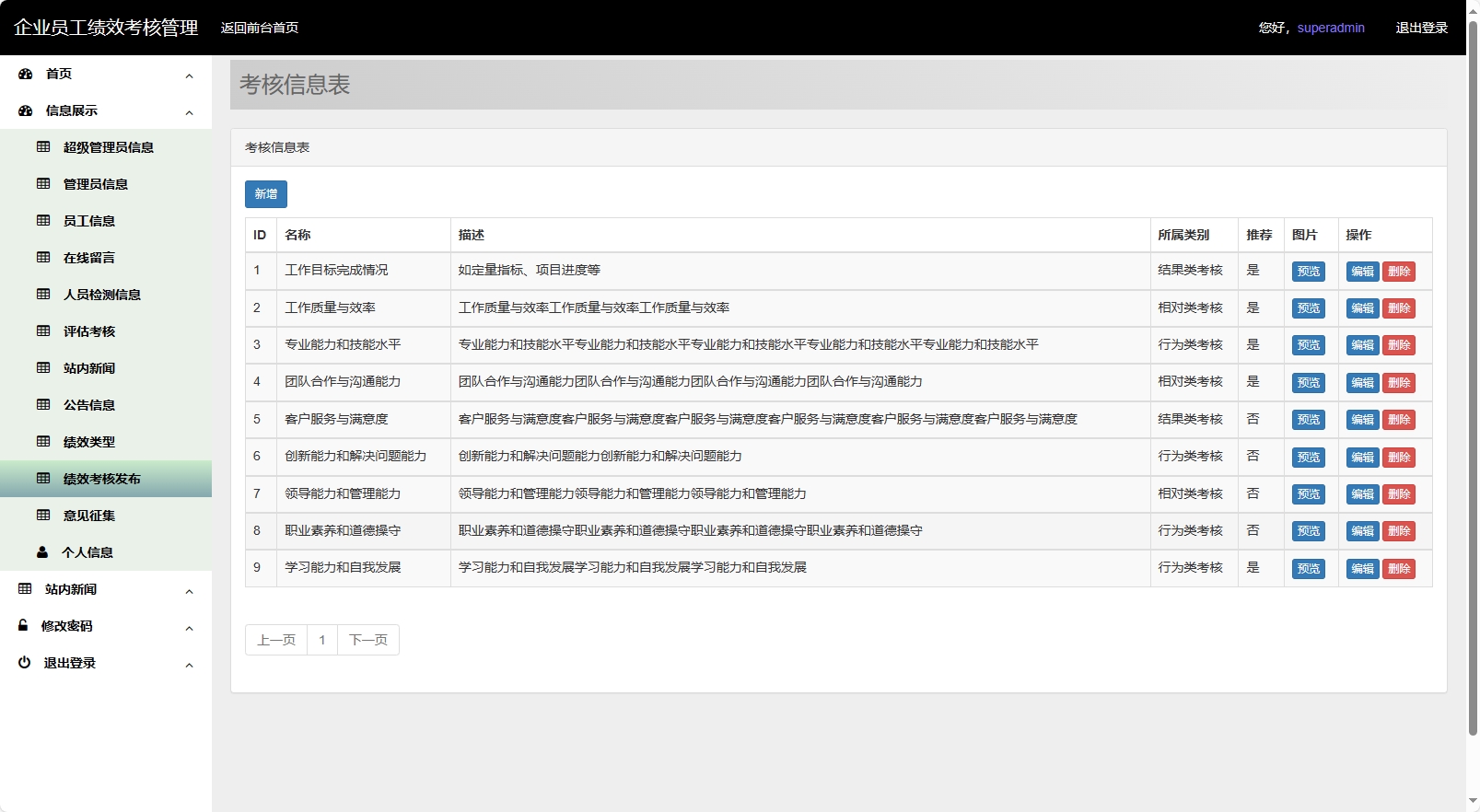Delete the 客户服务与满意度 row

(1399, 420)
